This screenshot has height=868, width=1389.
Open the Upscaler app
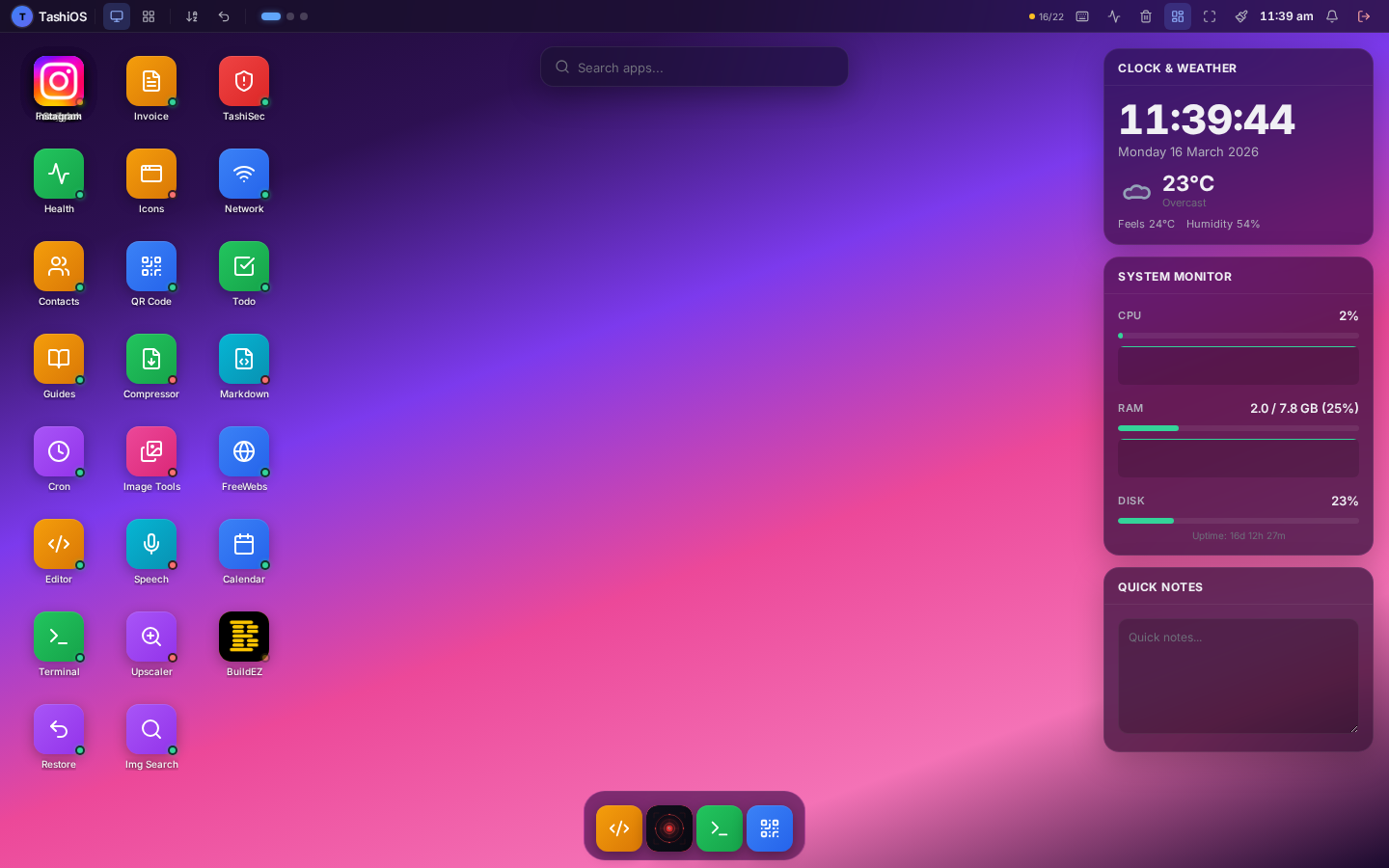pos(150,637)
